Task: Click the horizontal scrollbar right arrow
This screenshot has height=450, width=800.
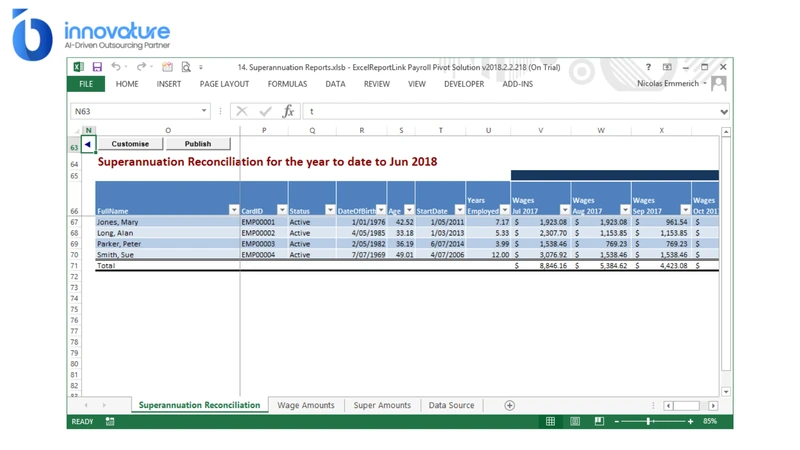Action: click(x=713, y=406)
